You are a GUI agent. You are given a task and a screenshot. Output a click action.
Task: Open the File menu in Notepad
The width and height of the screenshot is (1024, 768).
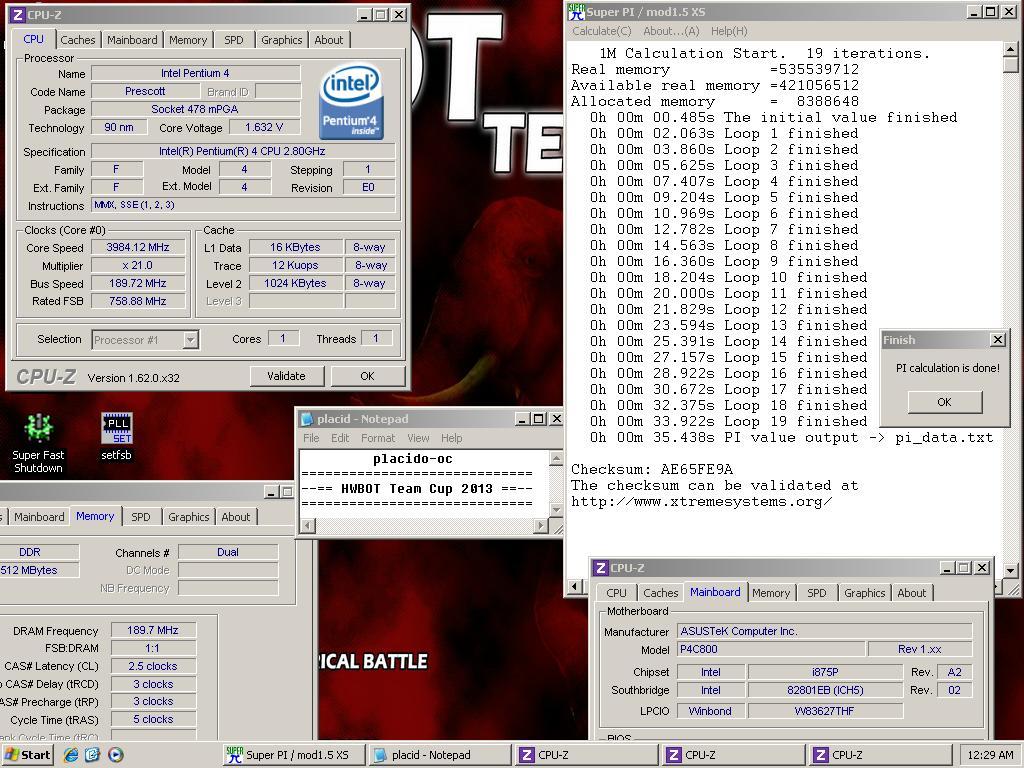pos(311,438)
